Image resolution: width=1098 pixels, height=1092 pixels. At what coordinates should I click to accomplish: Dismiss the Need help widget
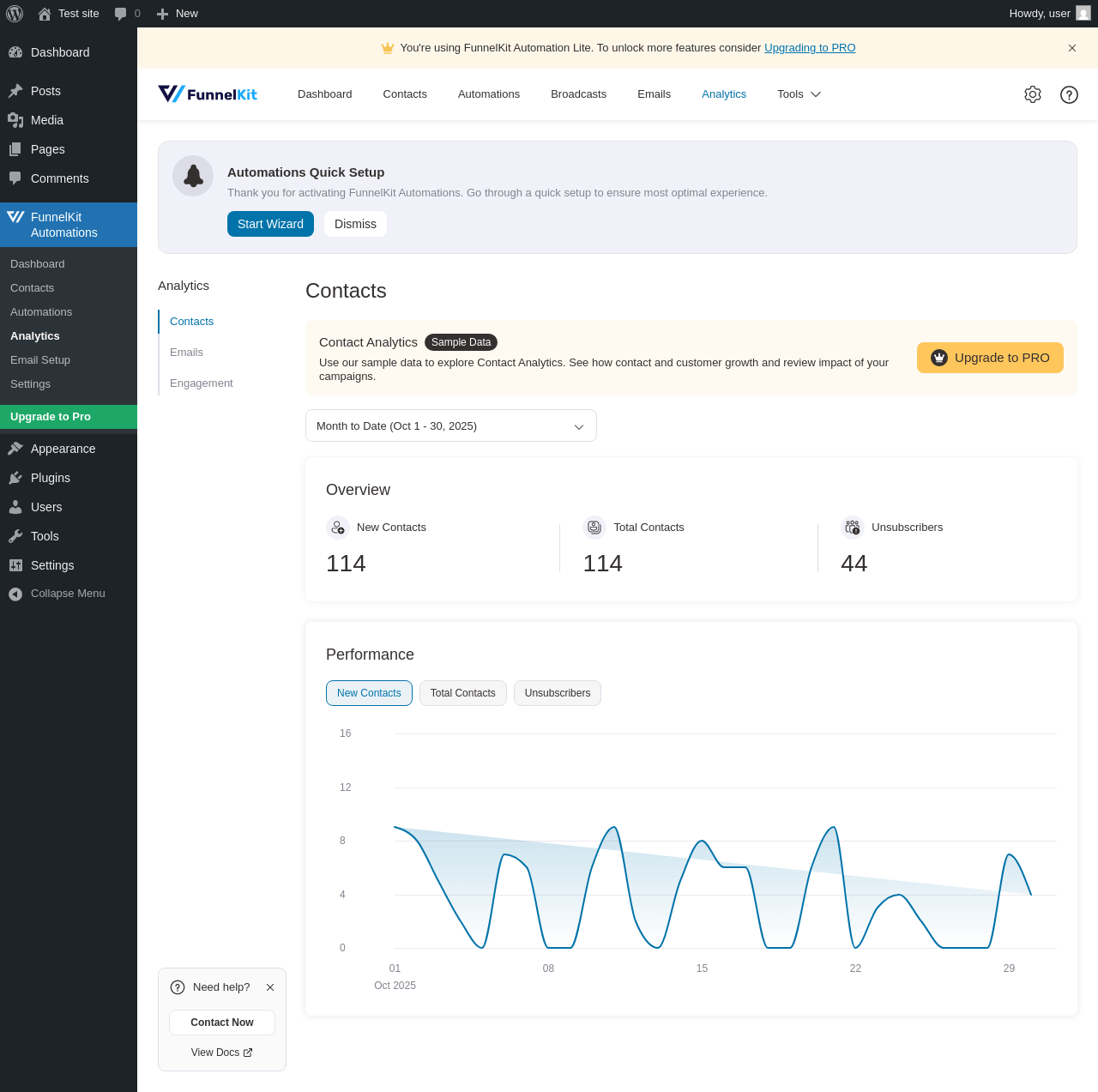tap(270, 987)
